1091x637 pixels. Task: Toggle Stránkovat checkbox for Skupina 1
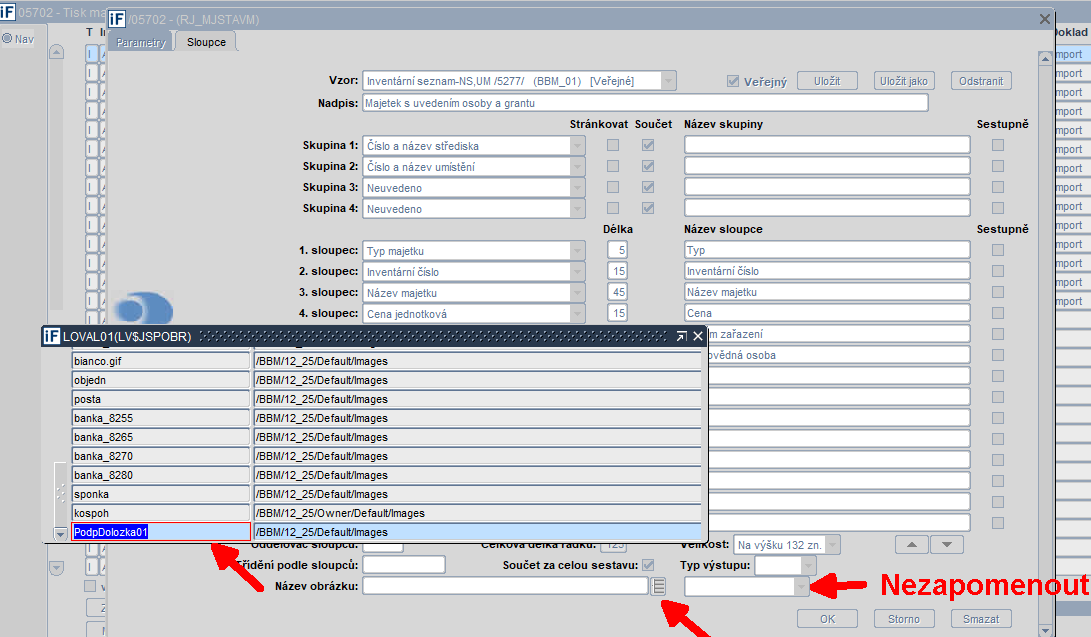click(x=613, y=145)
